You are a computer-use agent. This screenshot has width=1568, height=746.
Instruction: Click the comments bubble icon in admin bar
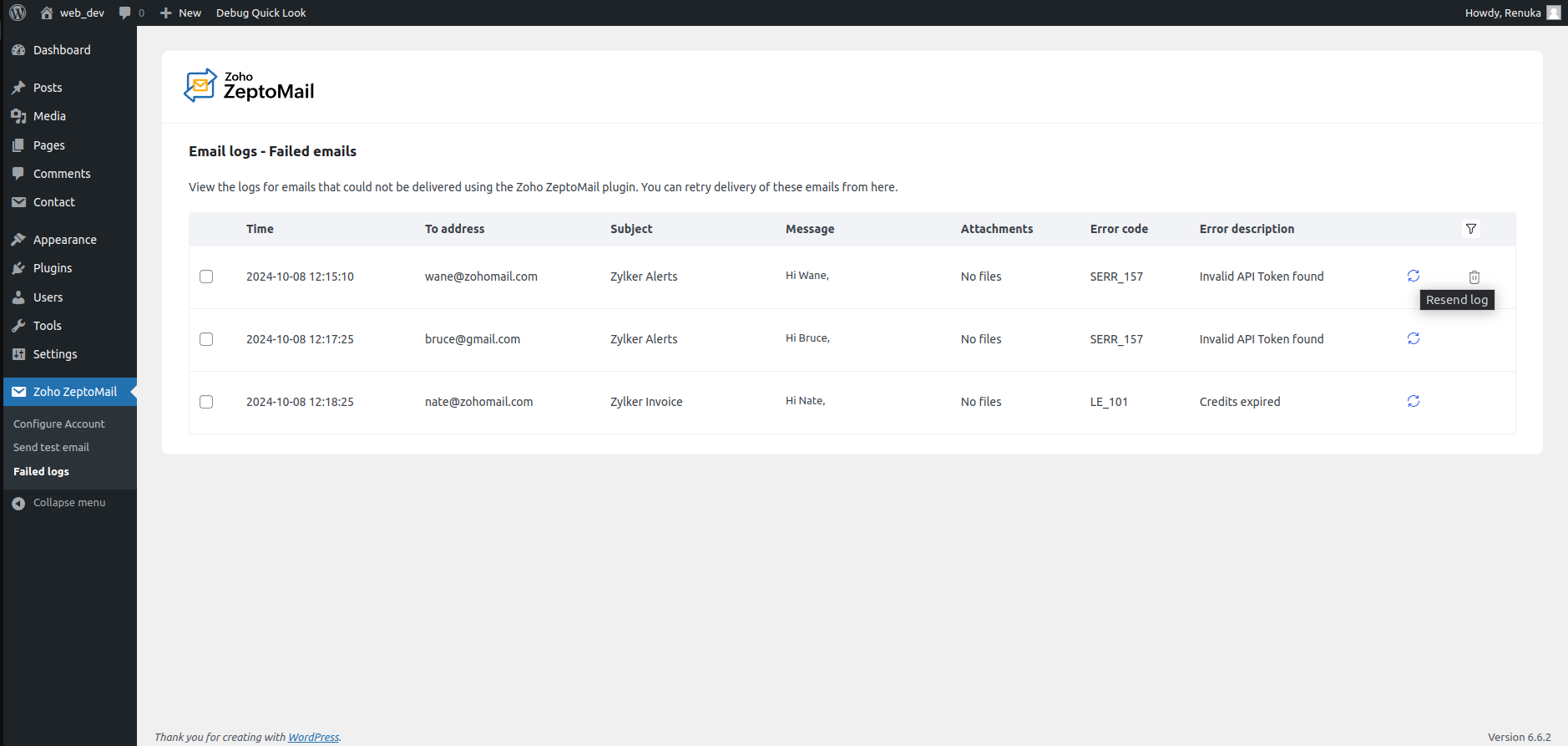[126, 13]
